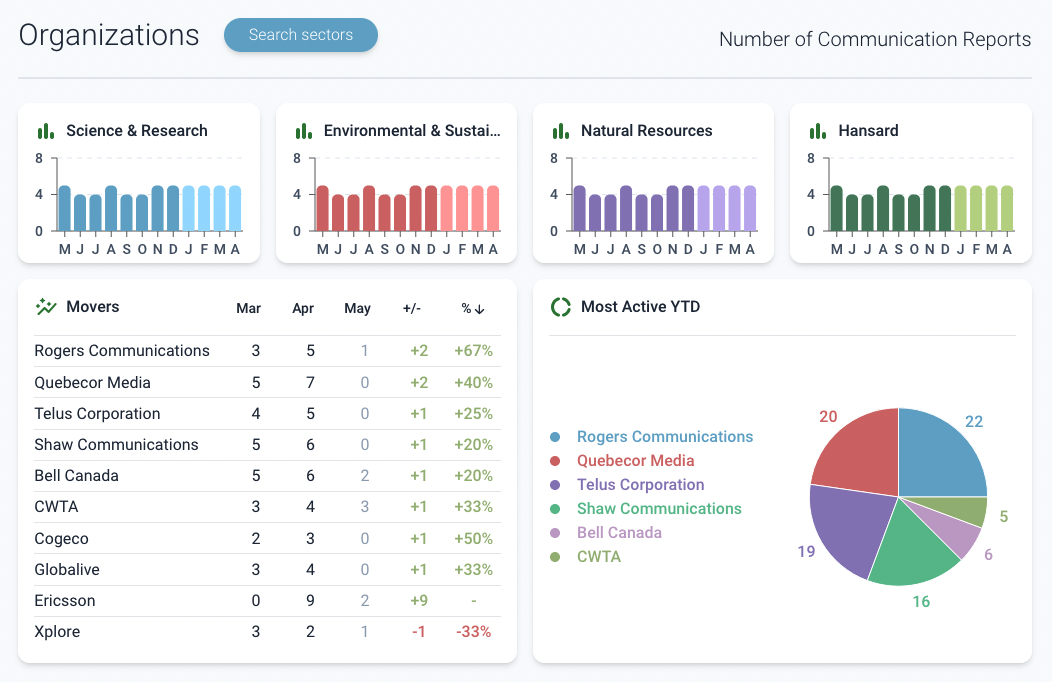Open the Xplore organization row
1052x682 pixels.
(x=57, y=632)
